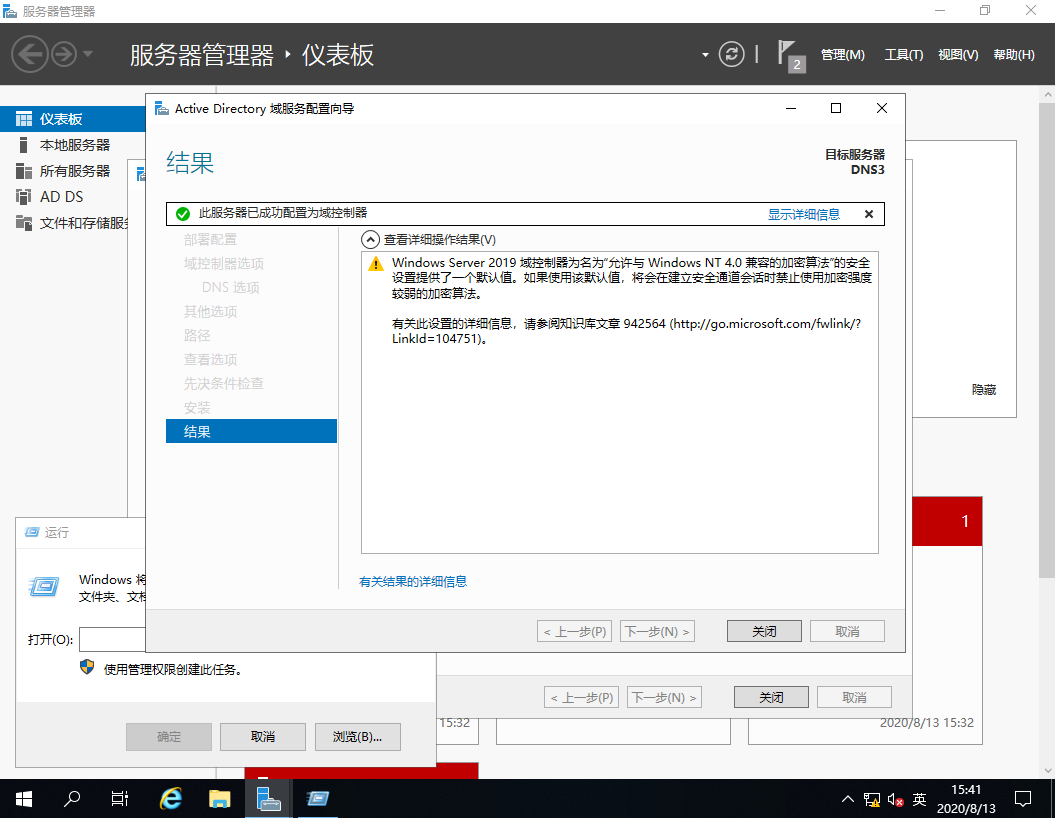Open the 管理(M) menu

[842, 54]
